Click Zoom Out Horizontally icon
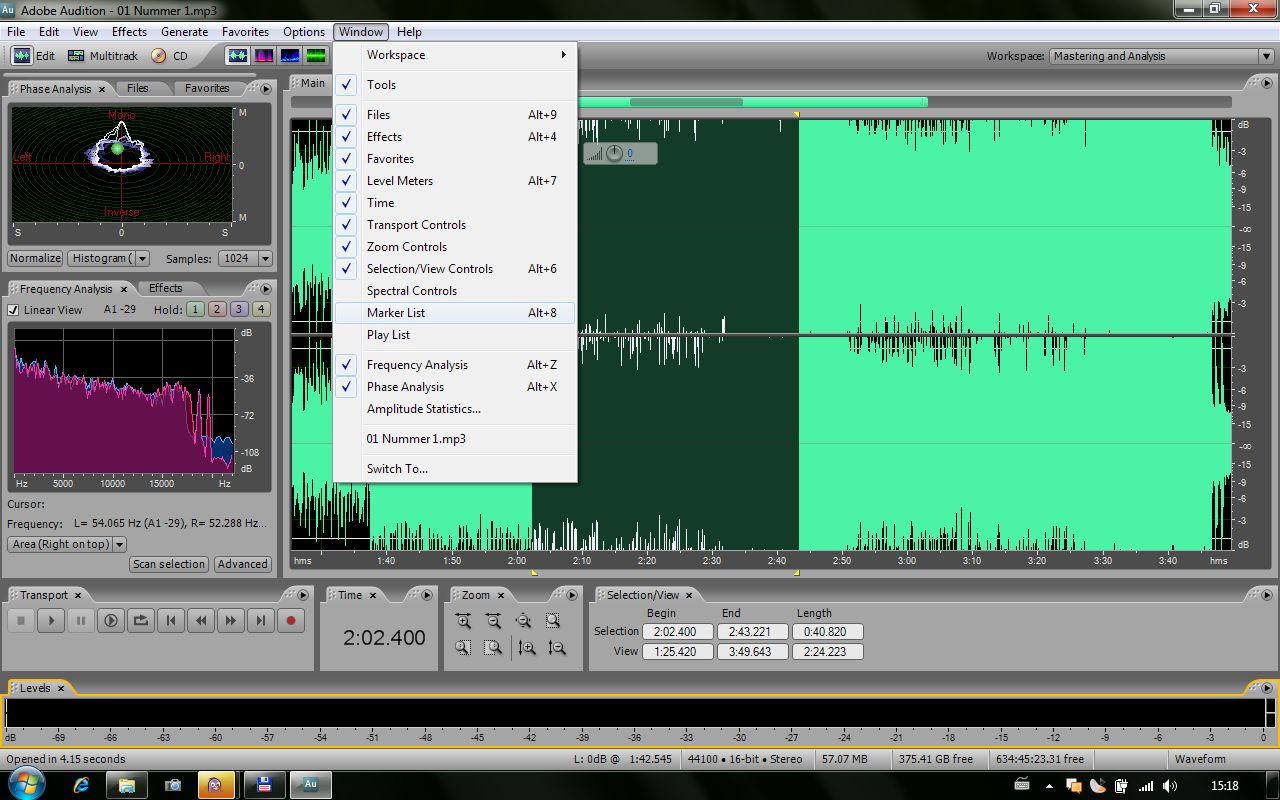This screenshot has height=800, width=1280. (x=493, y=621)
